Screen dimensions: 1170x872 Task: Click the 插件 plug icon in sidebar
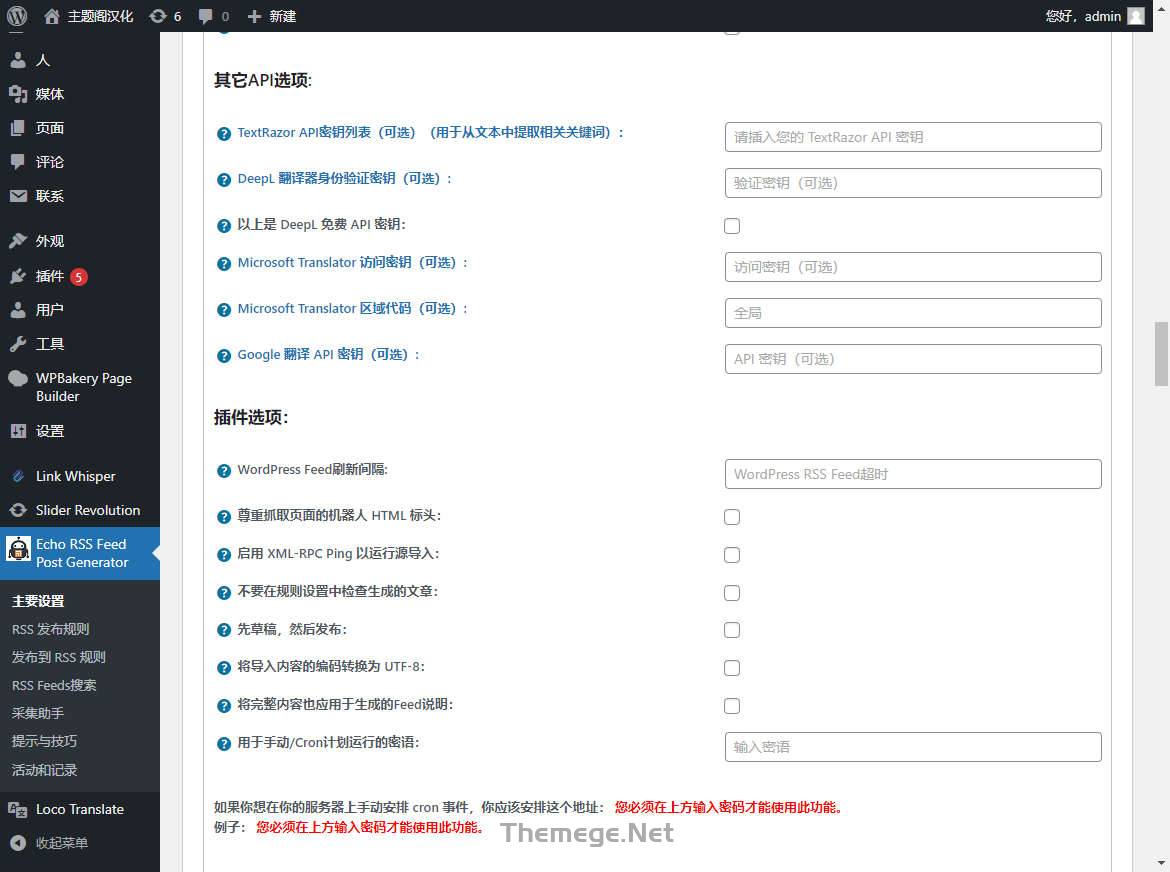18,277
